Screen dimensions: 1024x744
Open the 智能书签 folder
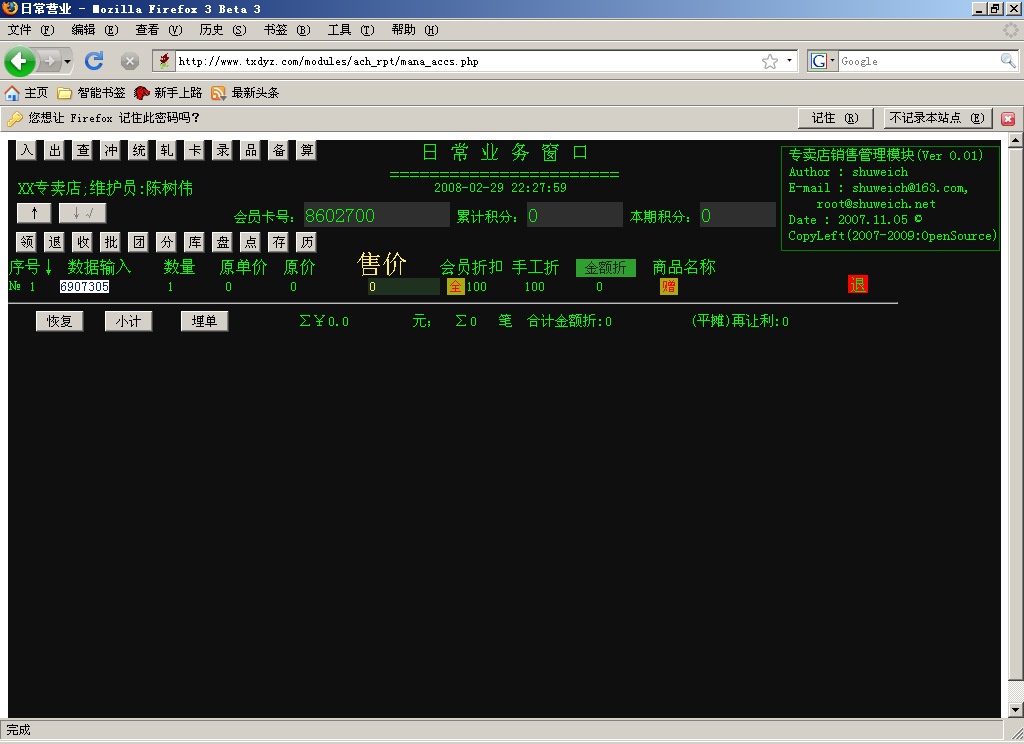[x=91, y=93]
